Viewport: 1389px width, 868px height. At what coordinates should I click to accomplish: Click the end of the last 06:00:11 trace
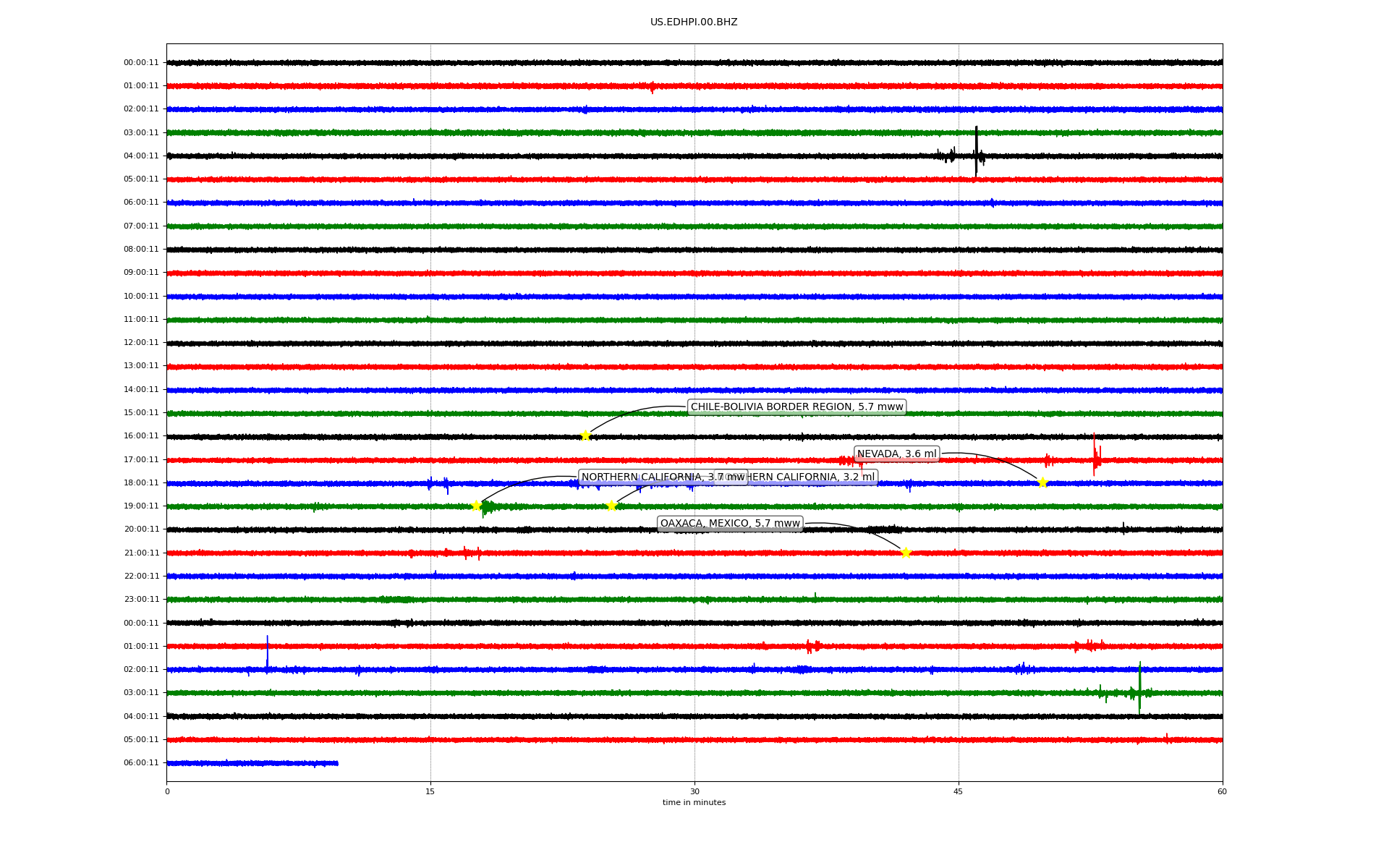click(x=336, y=763)
